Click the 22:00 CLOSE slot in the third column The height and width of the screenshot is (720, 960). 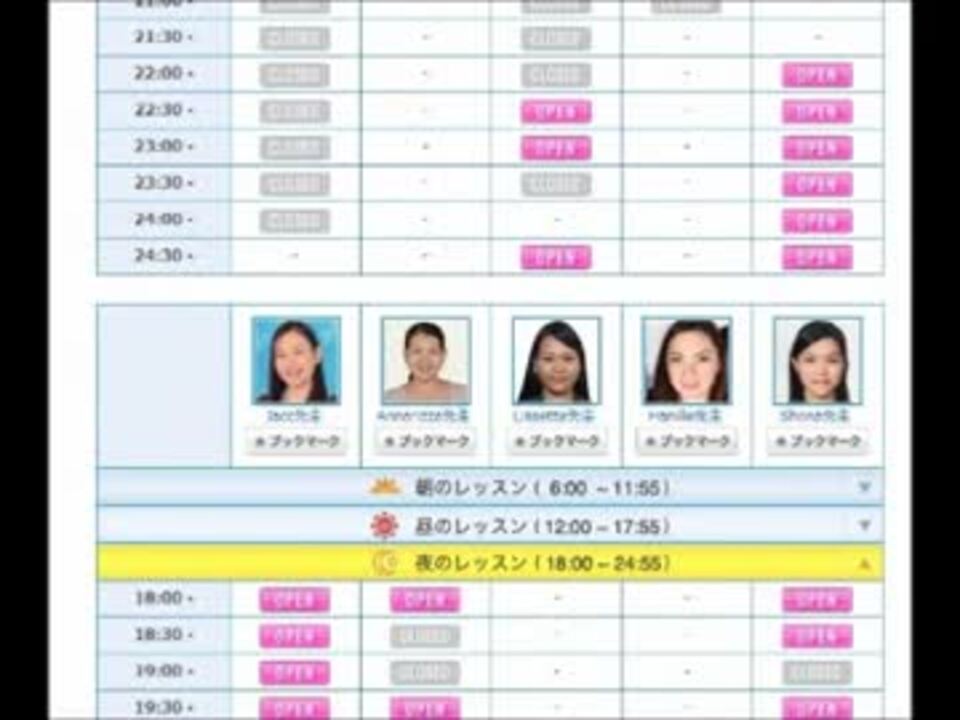tap(556, 75)
